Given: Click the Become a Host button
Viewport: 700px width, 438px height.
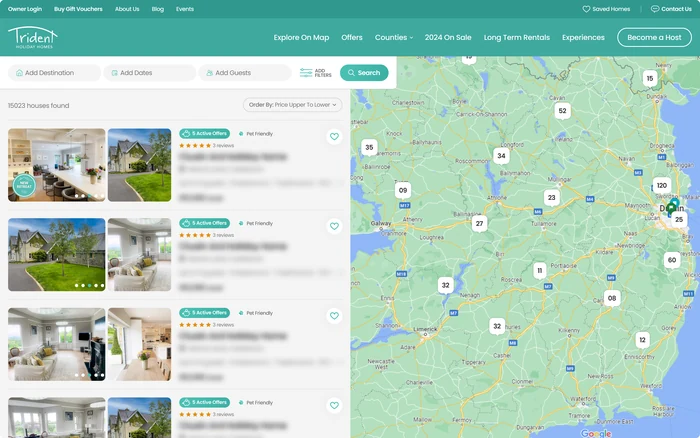Looking at the screenshot, I should coord(654,38).
